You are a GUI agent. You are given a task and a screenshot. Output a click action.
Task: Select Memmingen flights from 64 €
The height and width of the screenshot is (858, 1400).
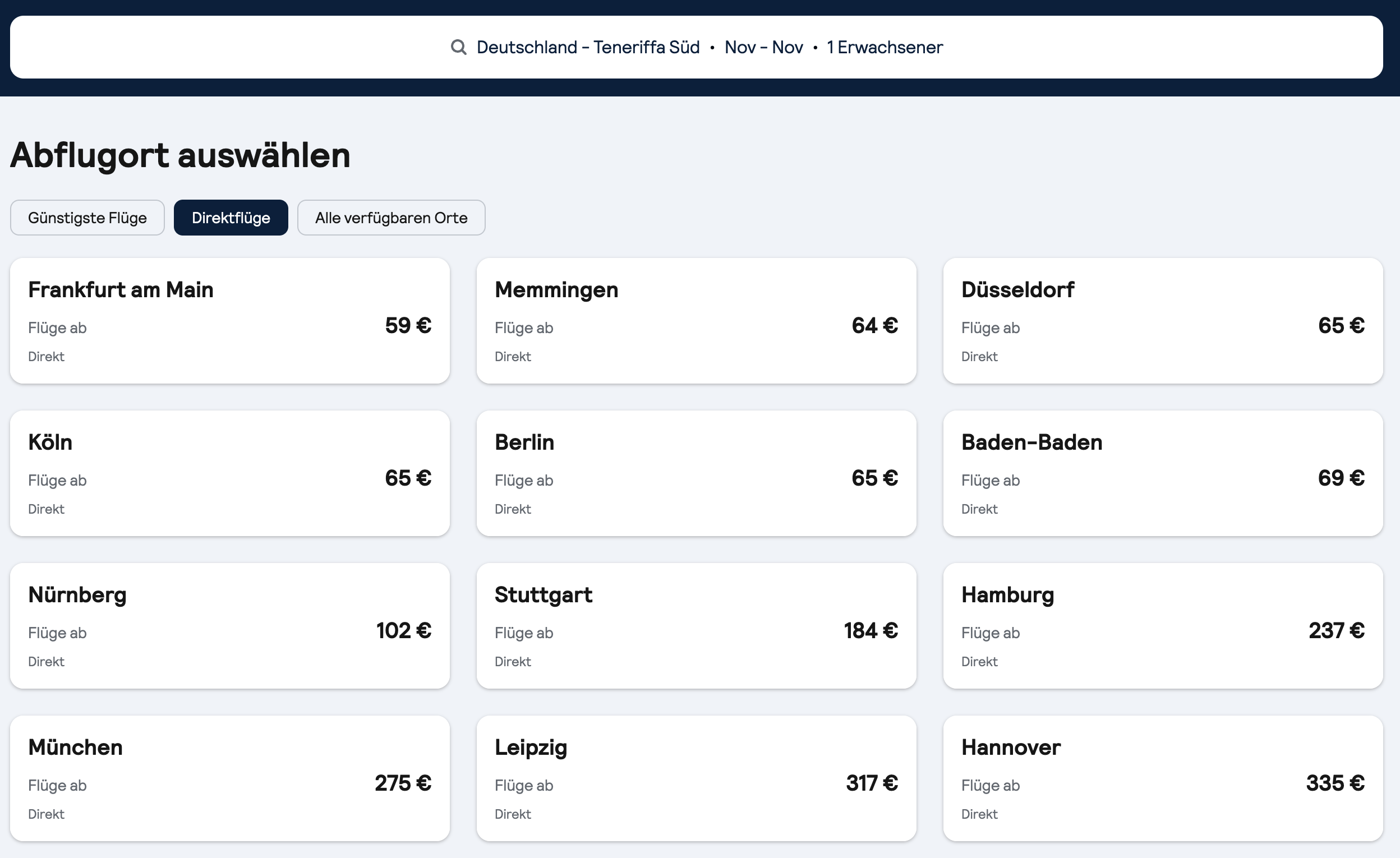click(x=696, y=321)
